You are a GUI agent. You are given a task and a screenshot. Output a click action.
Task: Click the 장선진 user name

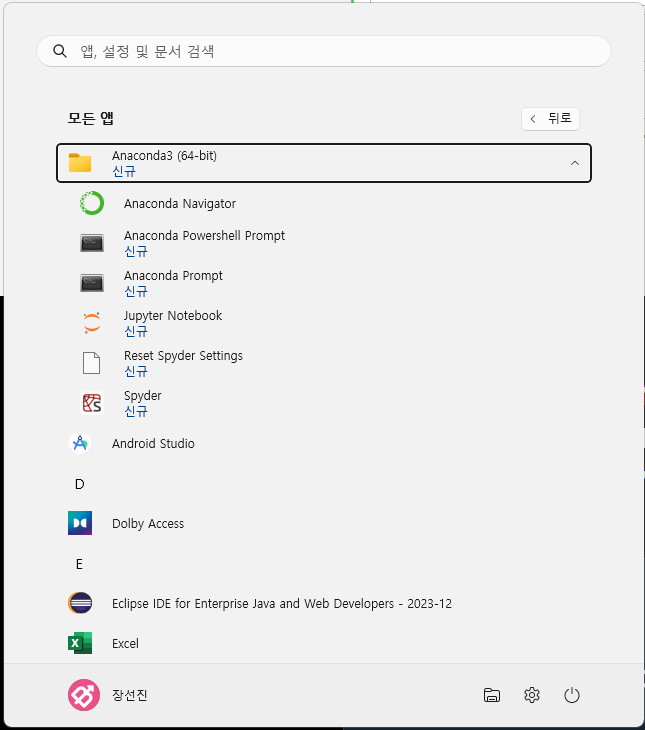point(129,695)
